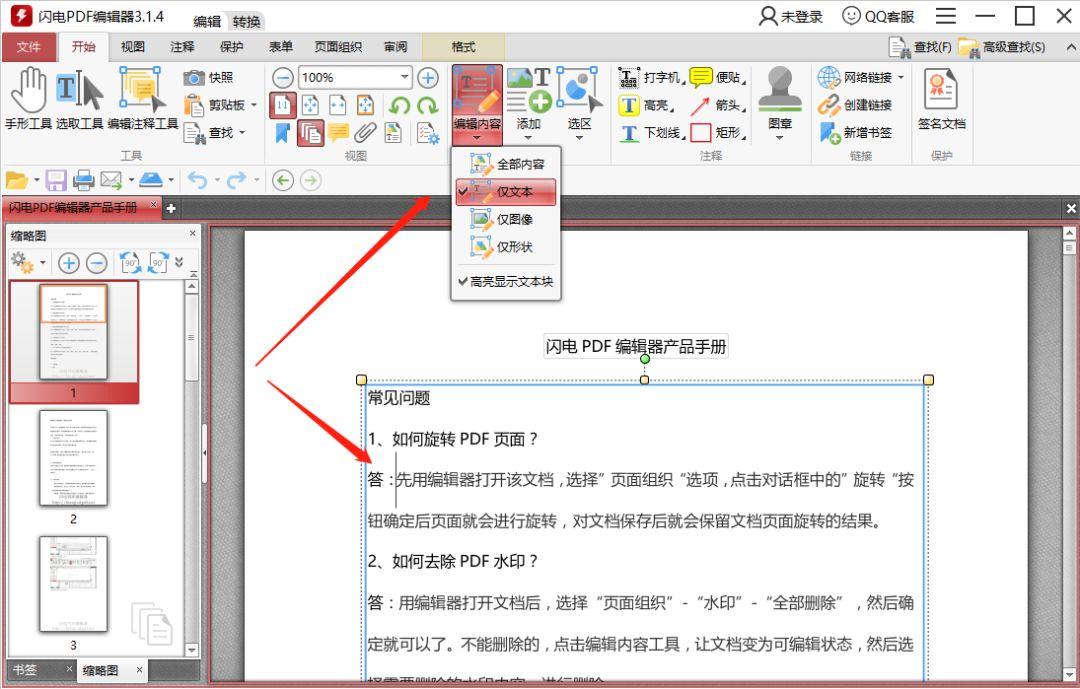Collapse the ribbon with the up chevron
The image size is (1080, 689).
1070,47
